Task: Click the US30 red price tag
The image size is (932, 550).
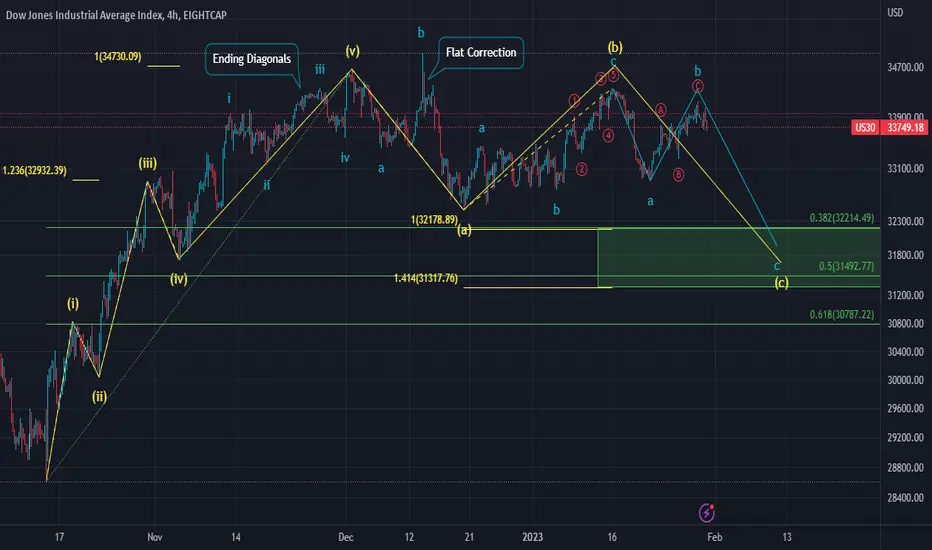Action: 865,127
